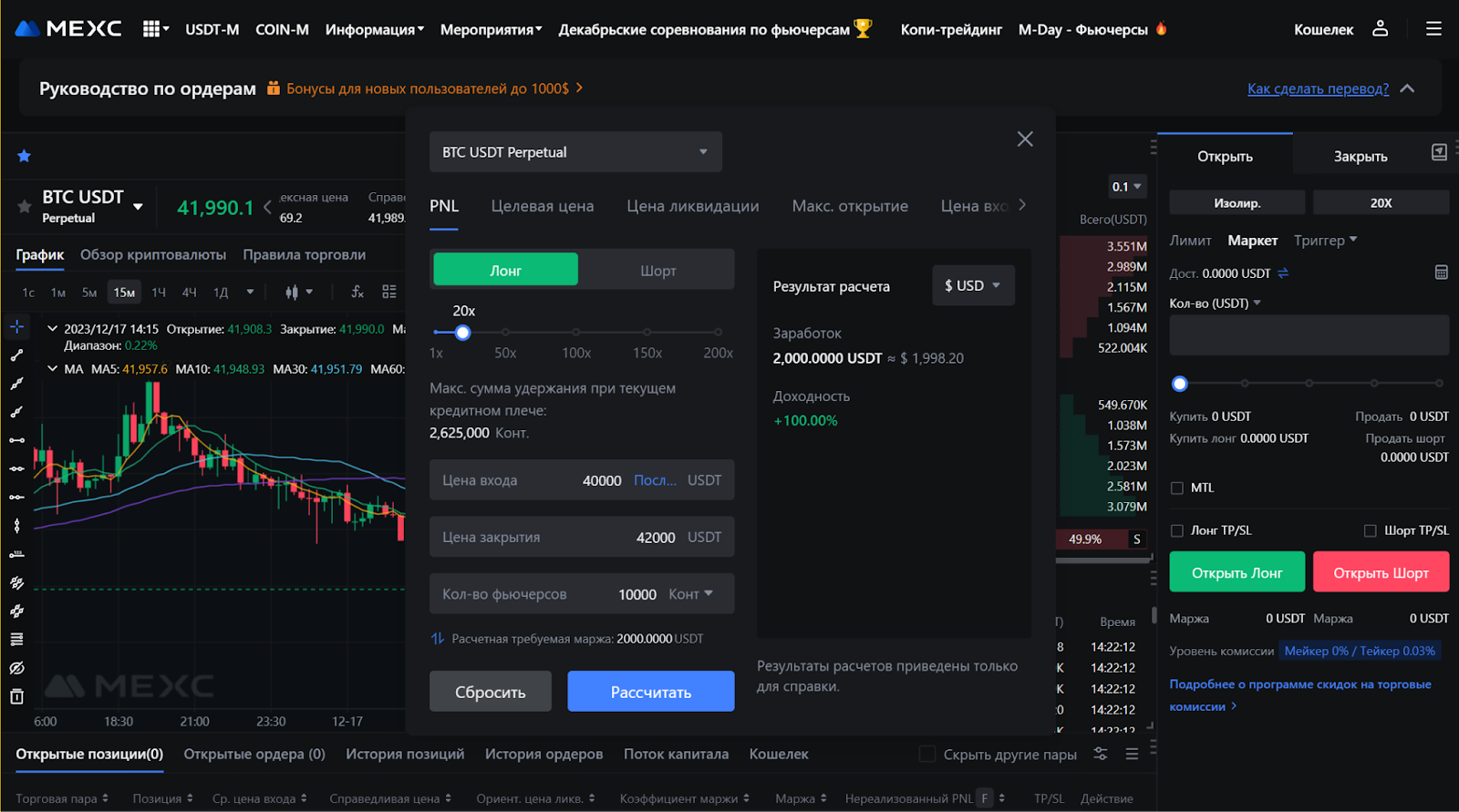1459x812 pixels.
Task: Select Лонг direction in calculator
Action: click(x=505, y=271)
